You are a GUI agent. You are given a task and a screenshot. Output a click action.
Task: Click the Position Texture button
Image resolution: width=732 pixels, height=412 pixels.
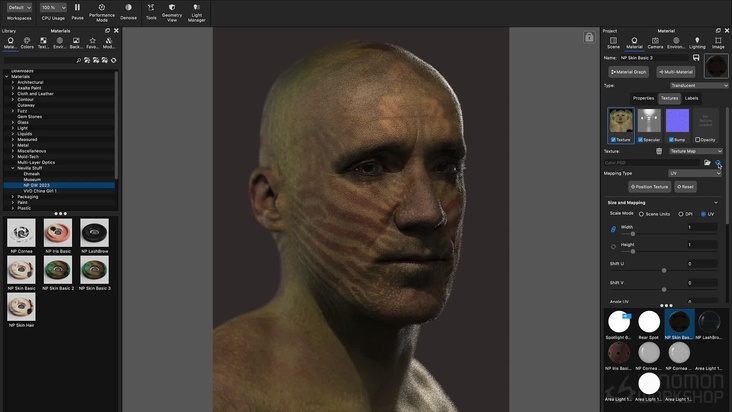(650, 187)
